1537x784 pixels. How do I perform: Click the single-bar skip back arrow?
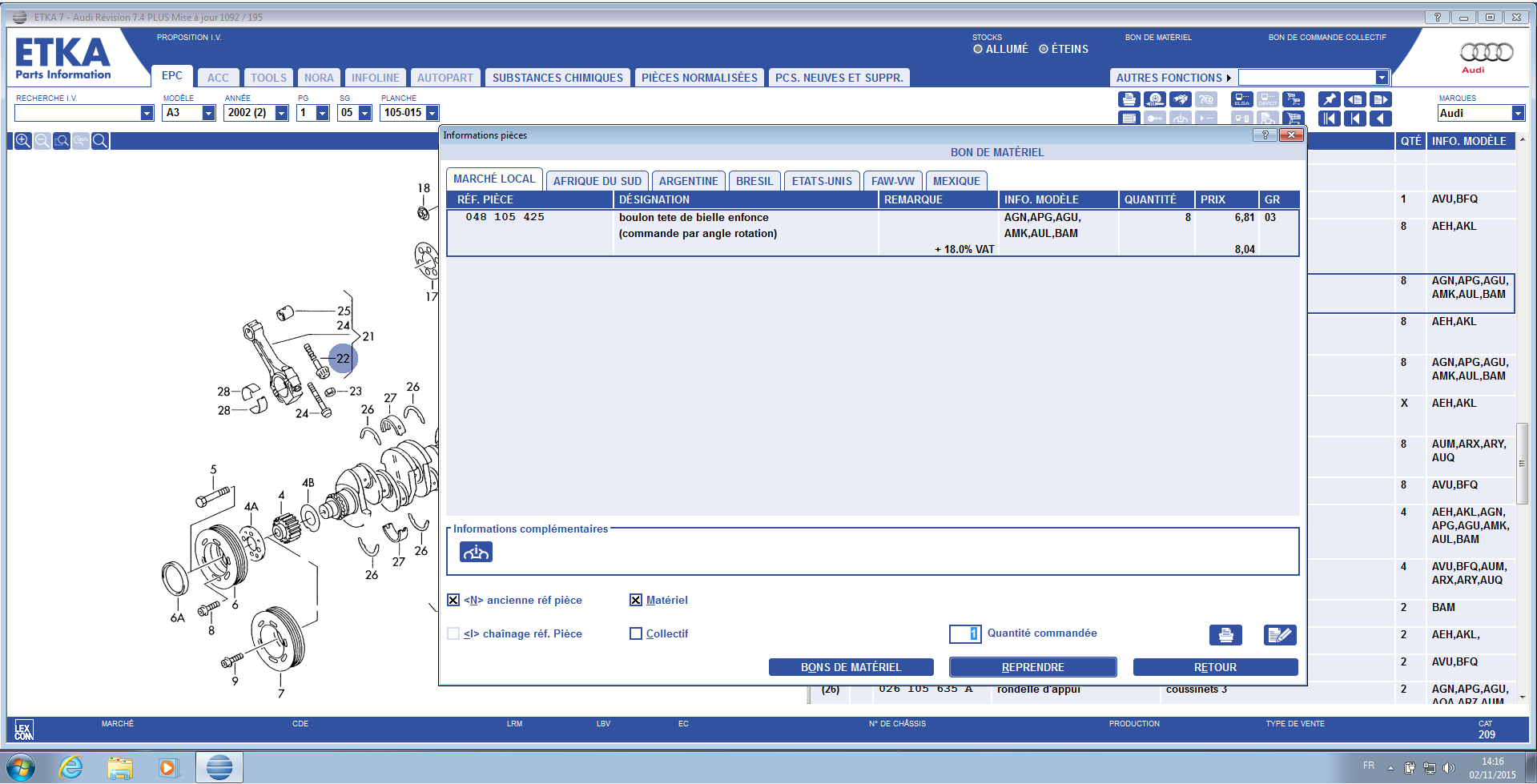point(1355,119)
